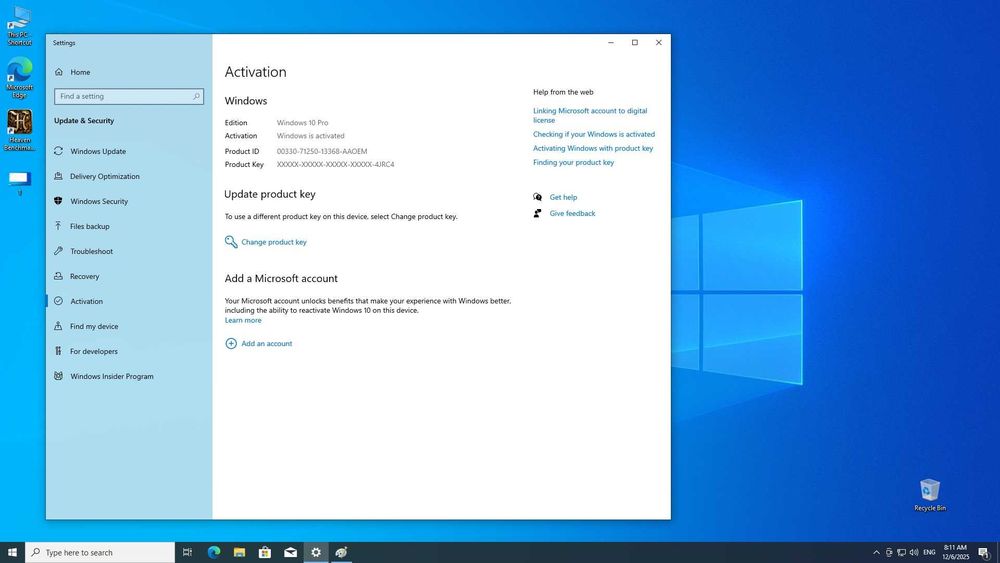This screenshot has height=563, width=1000.
Task: Click the ENG language indicator
Action: pyautogui.click(x=929, y=552)
